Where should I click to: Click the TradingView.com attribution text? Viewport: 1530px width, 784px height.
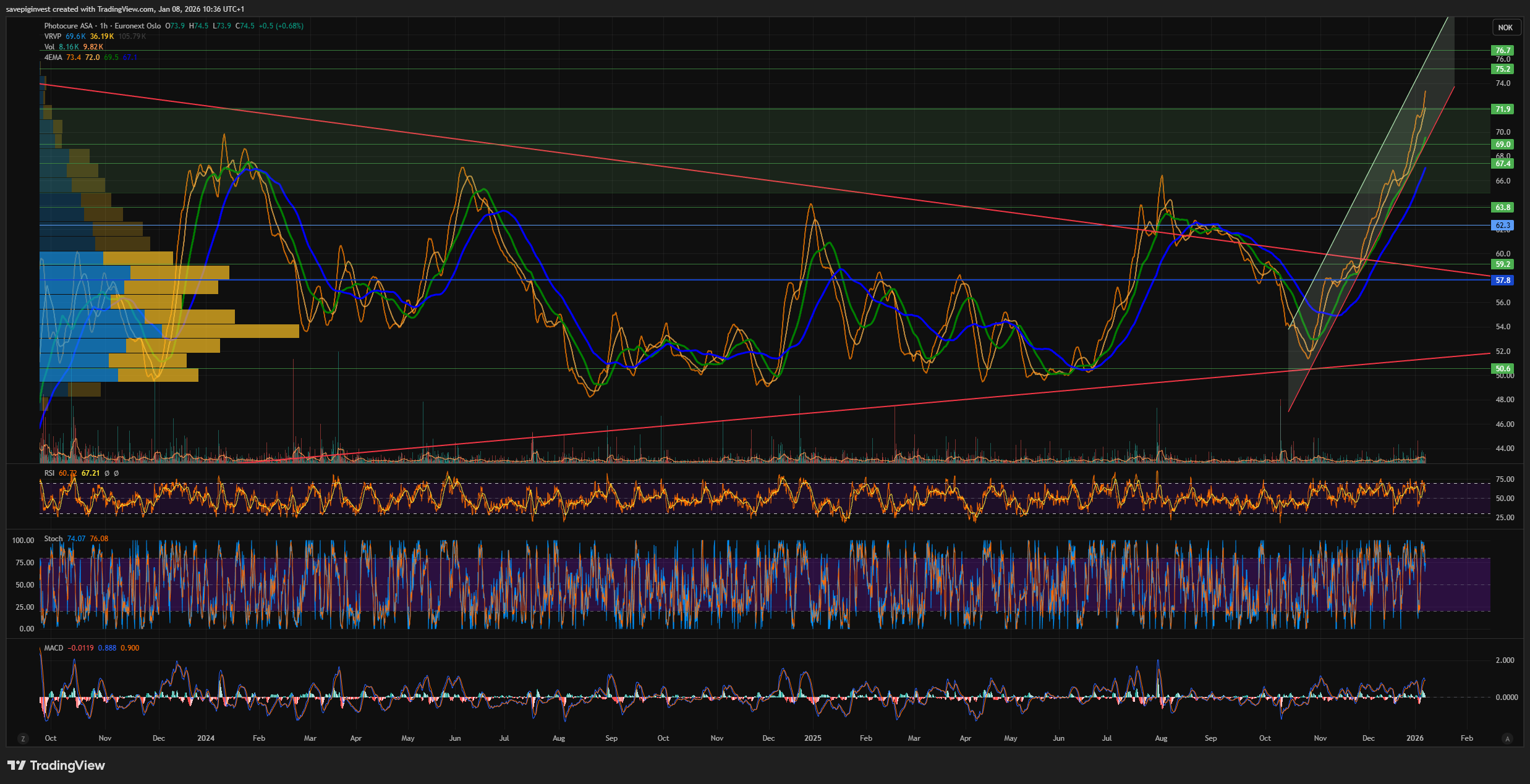pyautogui.click(x=125, y=9)
